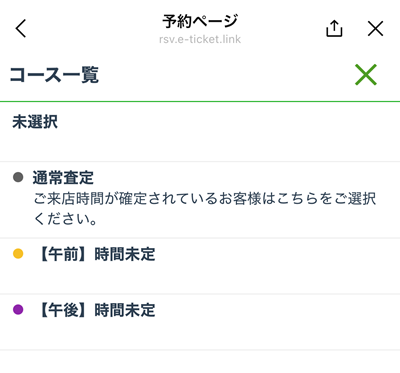
Task: Tap the green divider under コース一覧
Action: pyautogui.click(x=200, y=101)
